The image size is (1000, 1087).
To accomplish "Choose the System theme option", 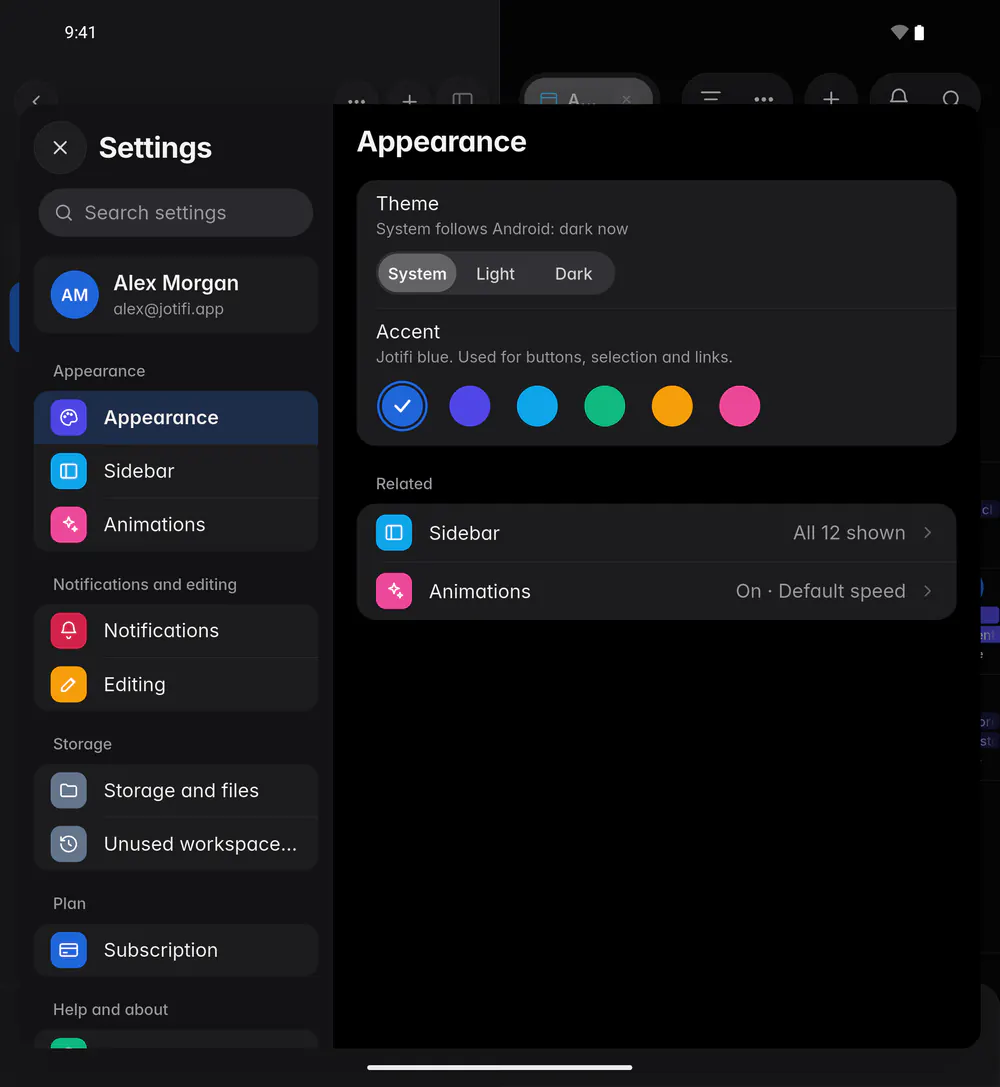I will 417,273.
